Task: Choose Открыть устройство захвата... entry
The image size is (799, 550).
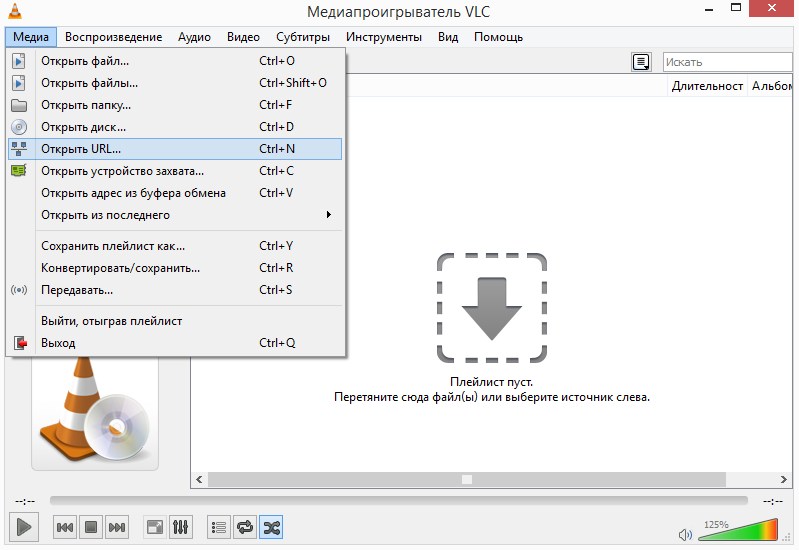Action: click(x=175, y=171)
